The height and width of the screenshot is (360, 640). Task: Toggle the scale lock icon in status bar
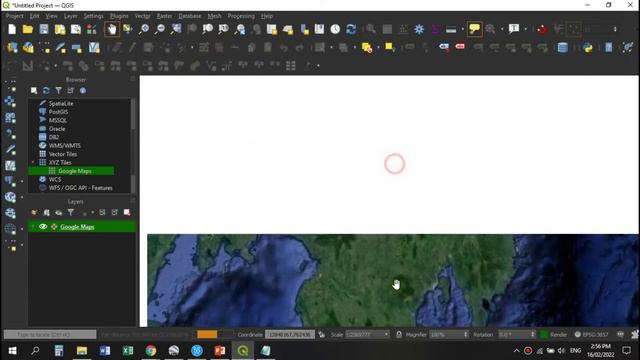click(399, 335)
